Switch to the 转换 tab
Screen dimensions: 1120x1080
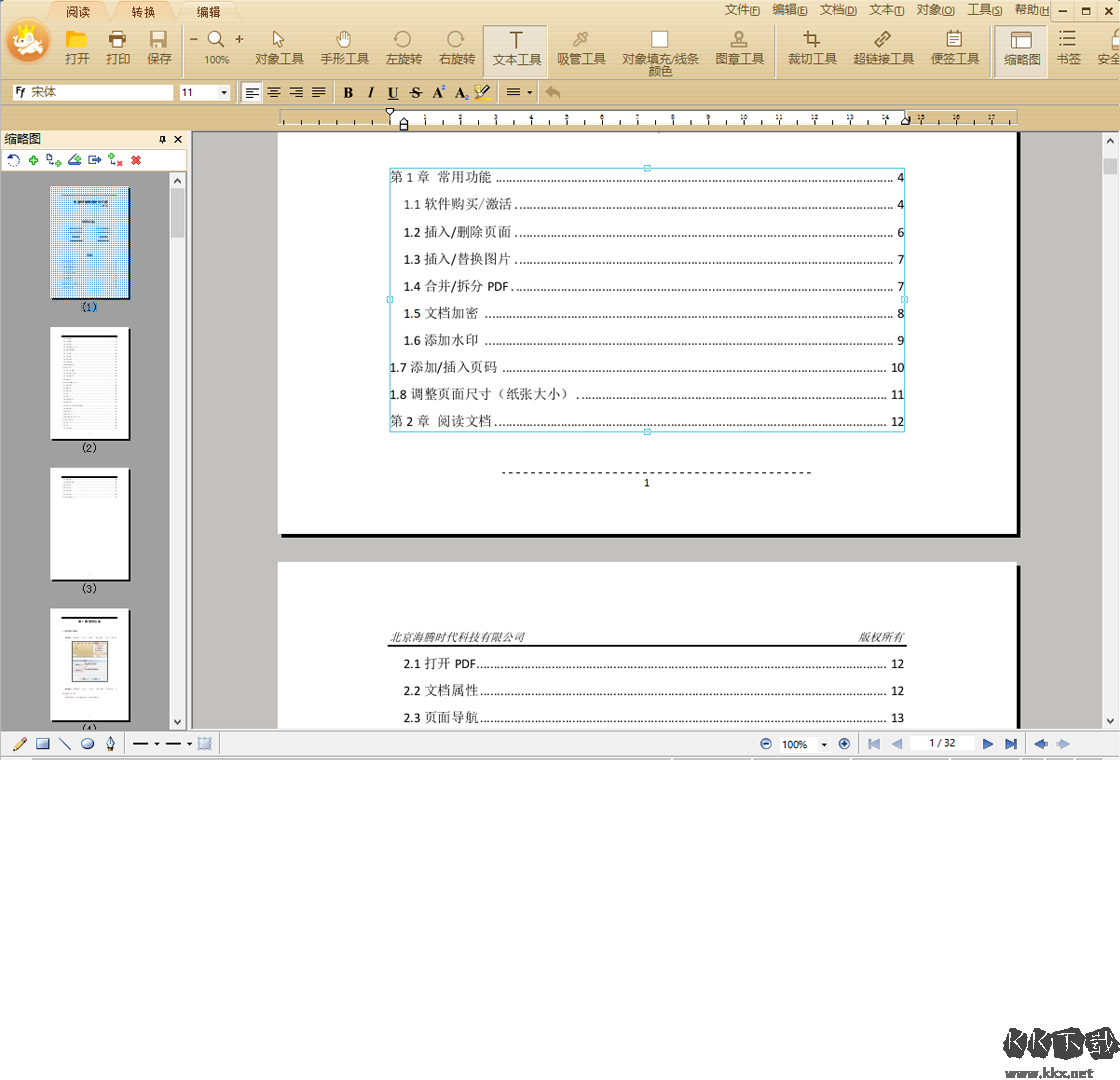pyautogui.click(x=143, y=12)
